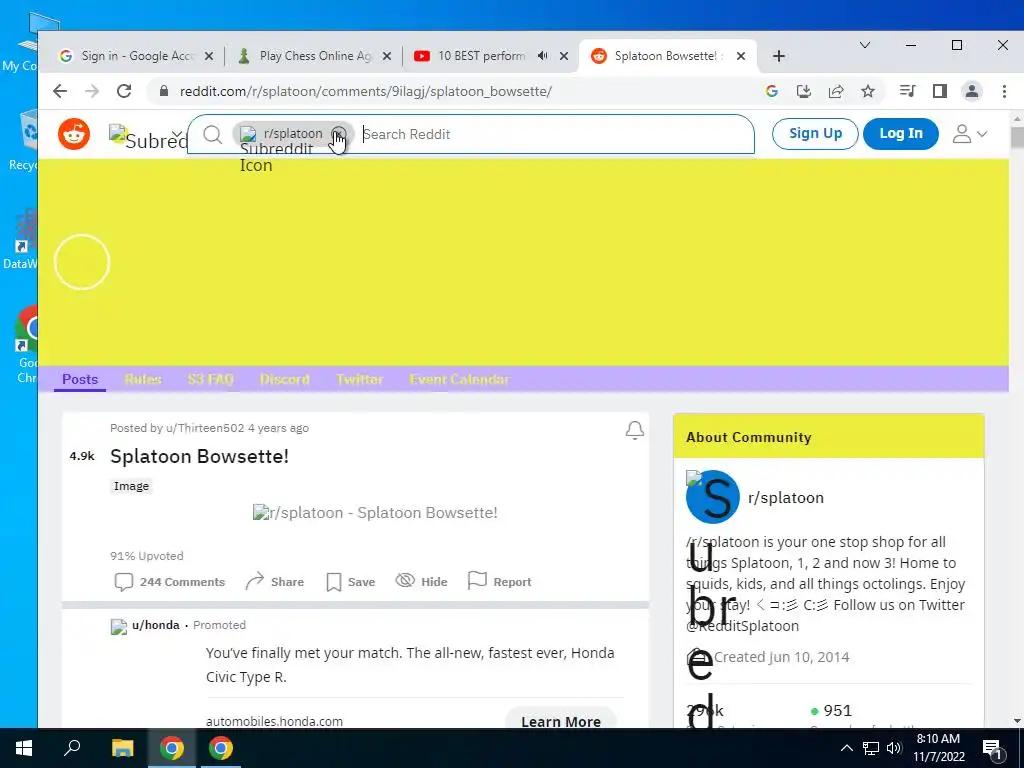Open the network icon in system tray

(x=871, y=748)
